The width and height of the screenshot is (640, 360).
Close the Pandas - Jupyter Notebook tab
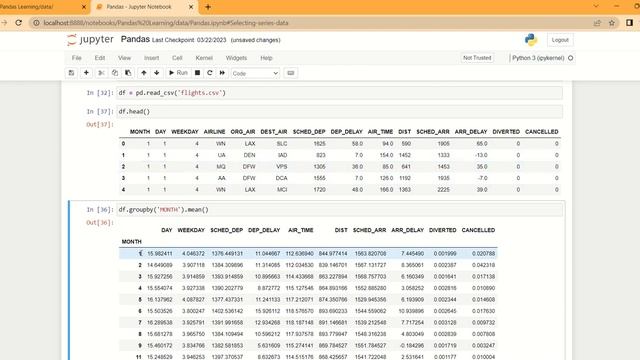tap(191, 7)
